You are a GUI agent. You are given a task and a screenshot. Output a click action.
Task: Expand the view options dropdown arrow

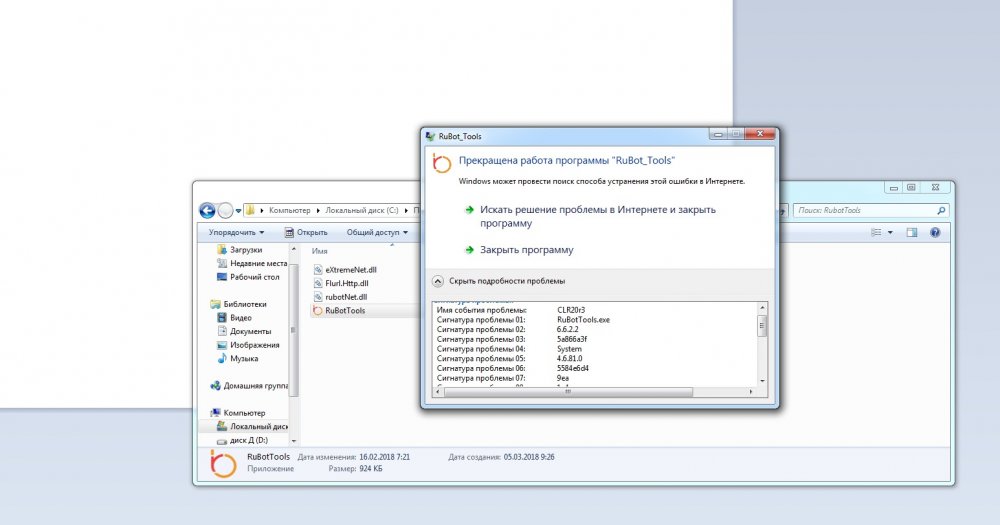[891, 232]
